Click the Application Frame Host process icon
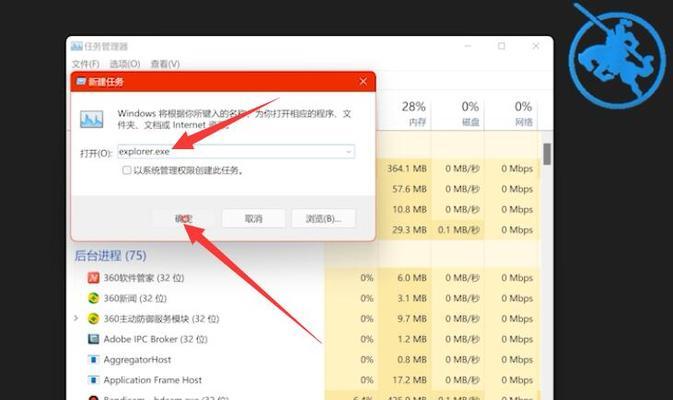 click(93, 380)
